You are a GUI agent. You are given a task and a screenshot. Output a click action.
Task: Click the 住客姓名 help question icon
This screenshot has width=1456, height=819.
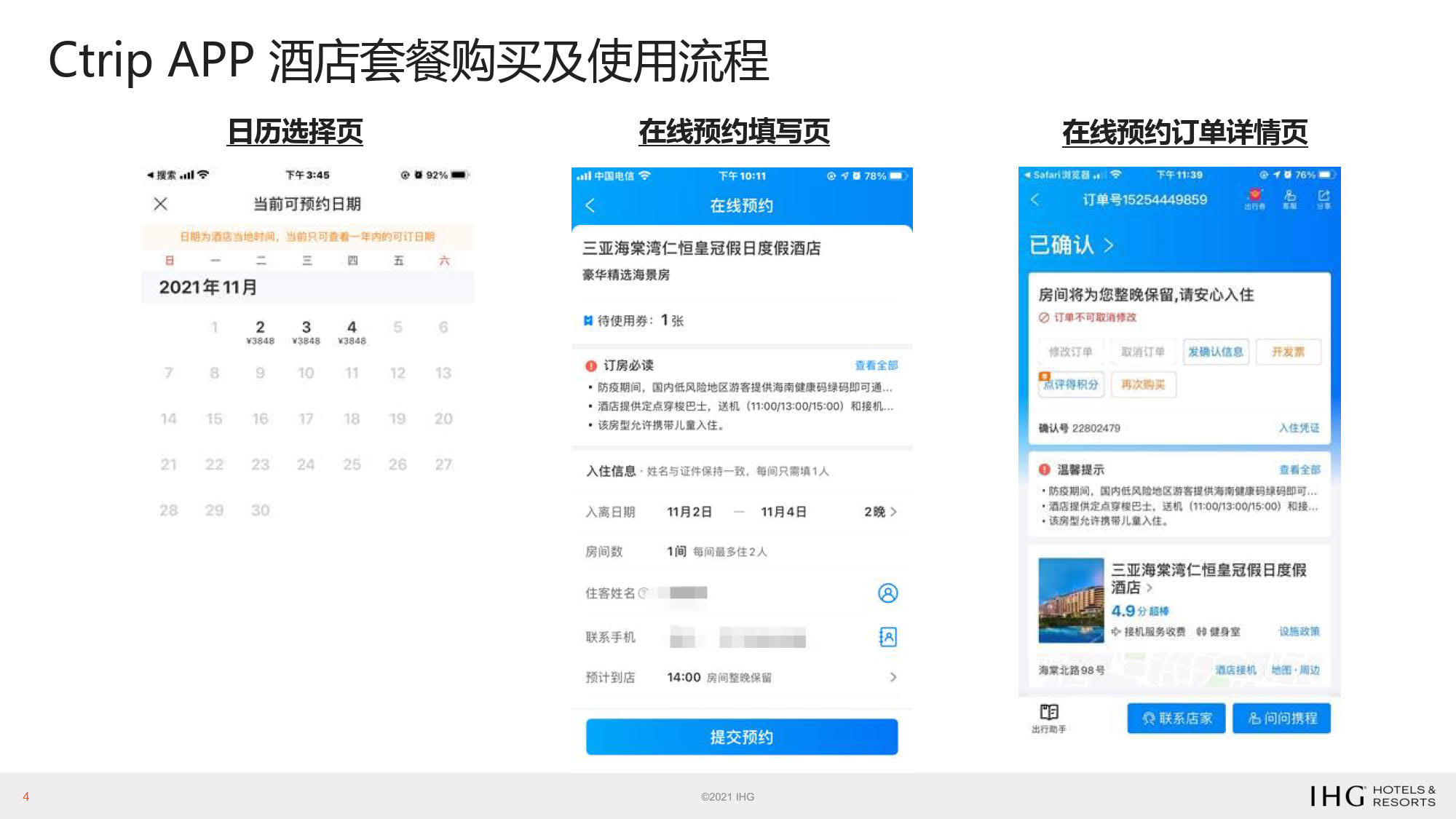(x=643, y=593)
